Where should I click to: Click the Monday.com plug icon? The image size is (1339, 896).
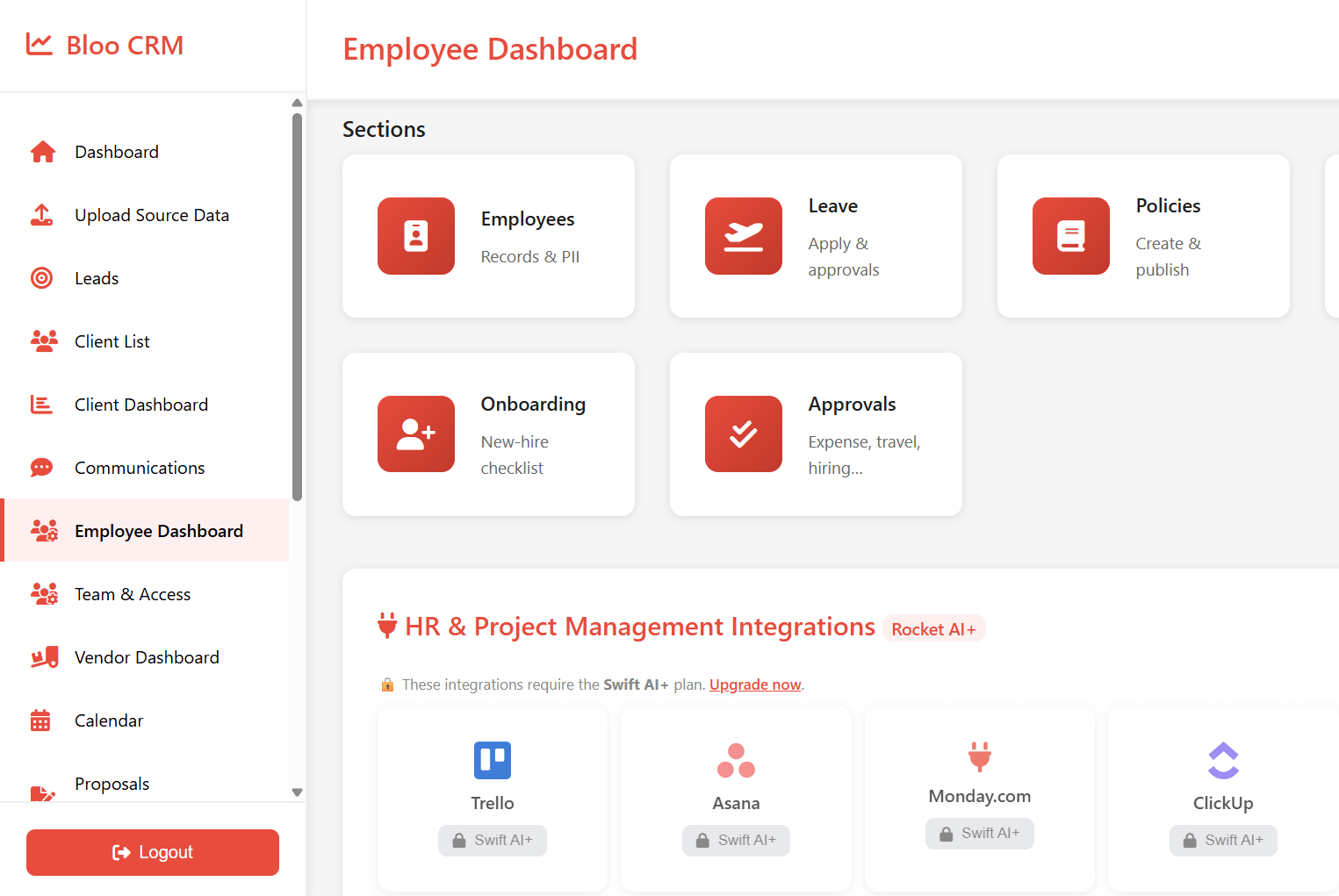coord(980,756)
